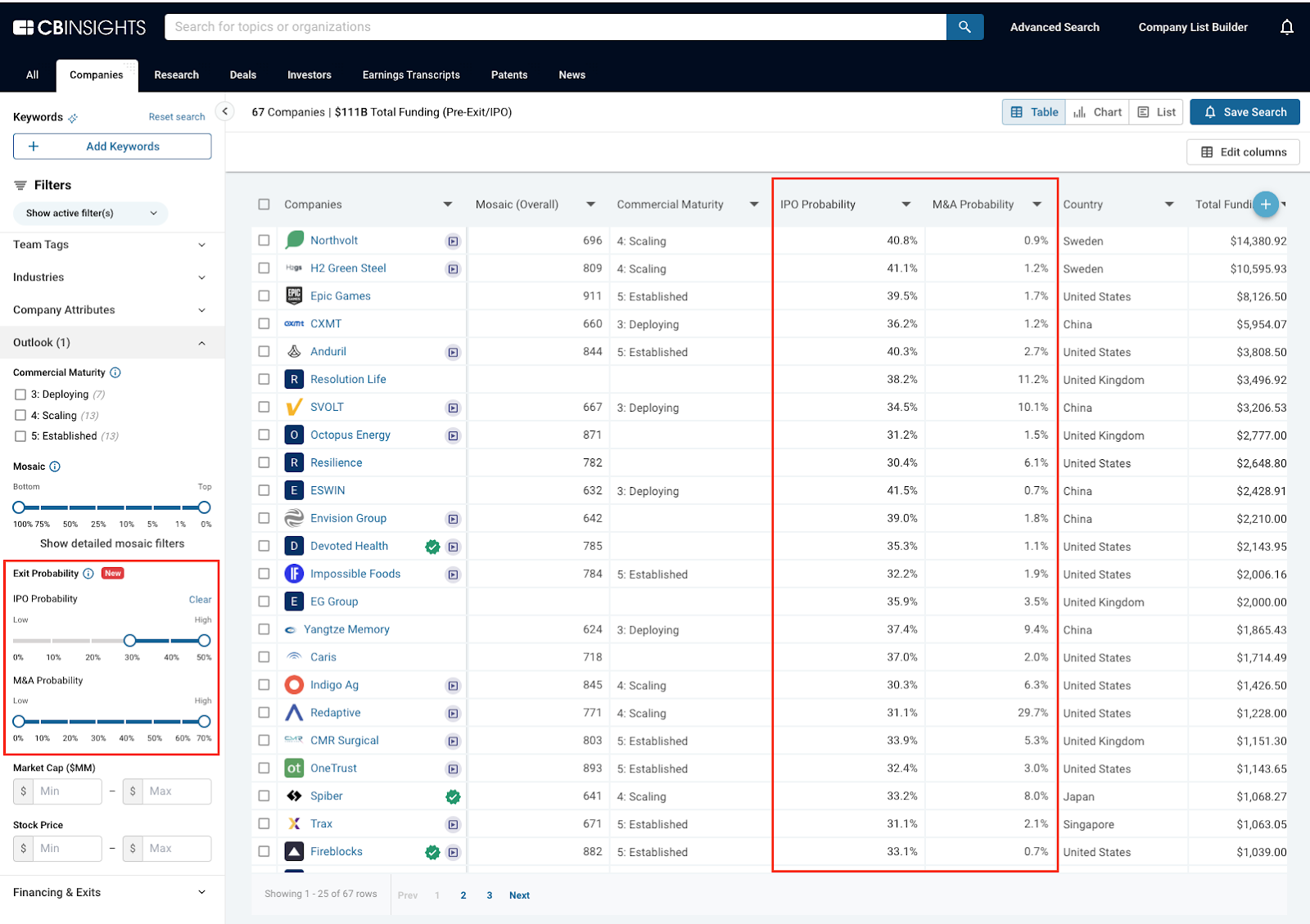This screenshot has width=1310, height=924.
Task: Click the info icon beside Commercial Maturity
Action: (x=115, y=372)
